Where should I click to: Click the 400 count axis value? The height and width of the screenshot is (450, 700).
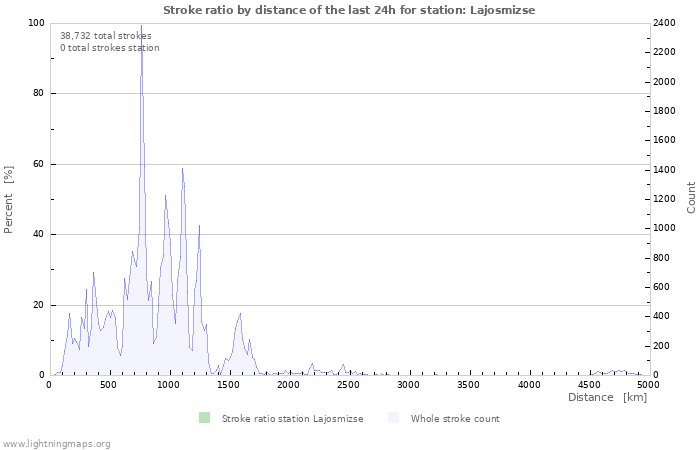pyautogui.click(x=661, y=316)
